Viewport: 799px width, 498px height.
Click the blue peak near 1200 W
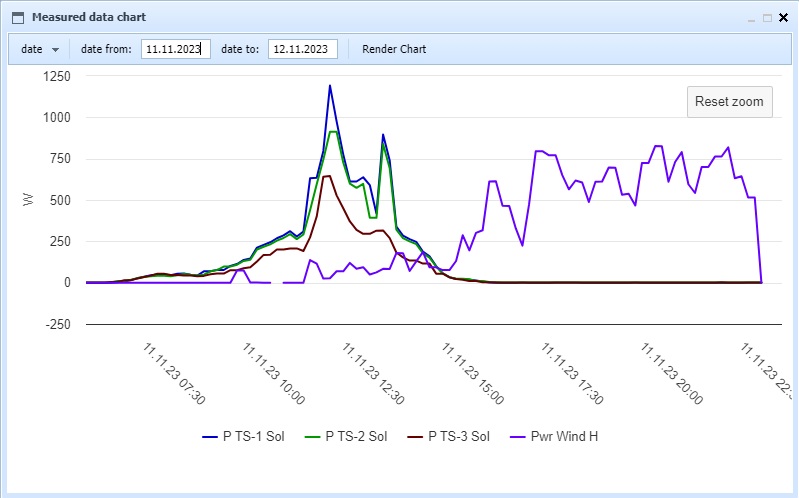tap(330, 86)
